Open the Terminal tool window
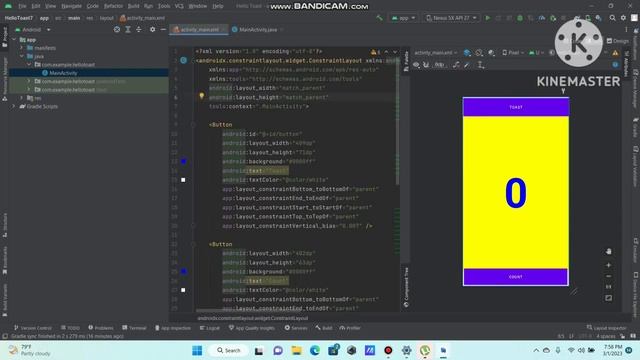 134,328
